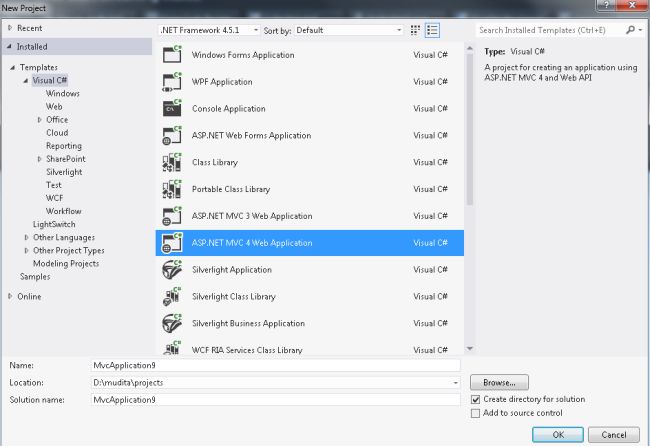The width and height of the screenshot is (650, 446).
Task: Click the template list scrollbar thumb
Action: [470, 130]
